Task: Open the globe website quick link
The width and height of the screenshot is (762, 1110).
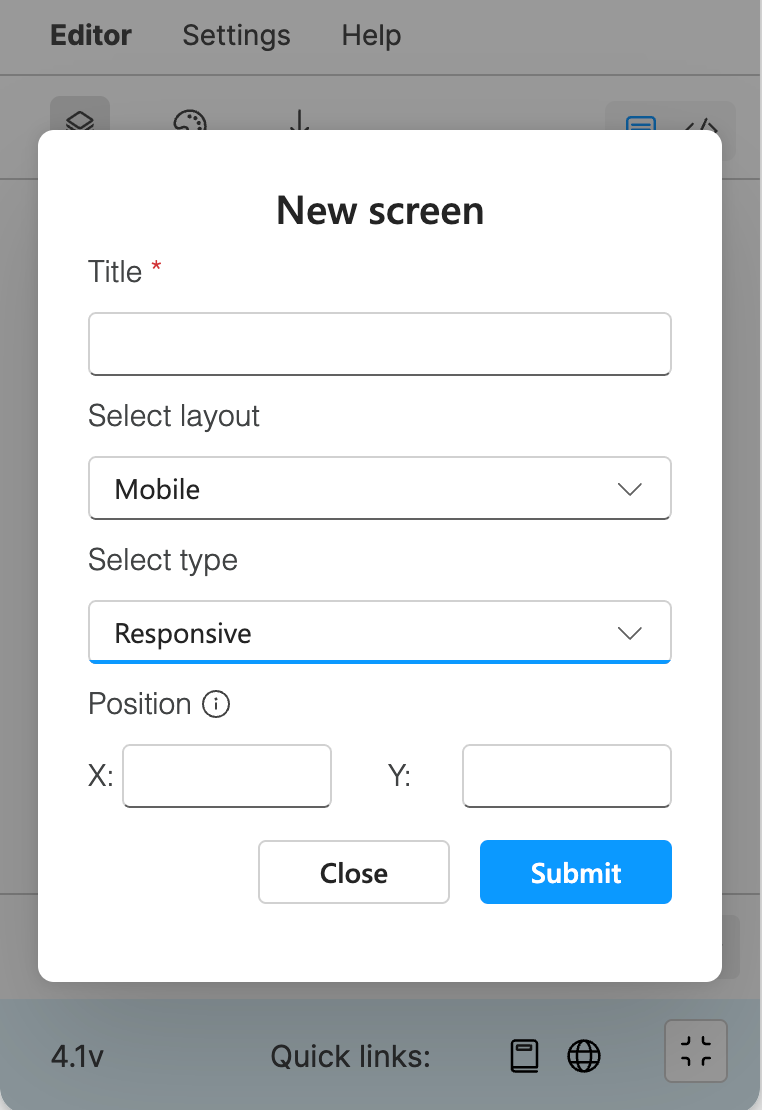Action: coord(584,1056)
